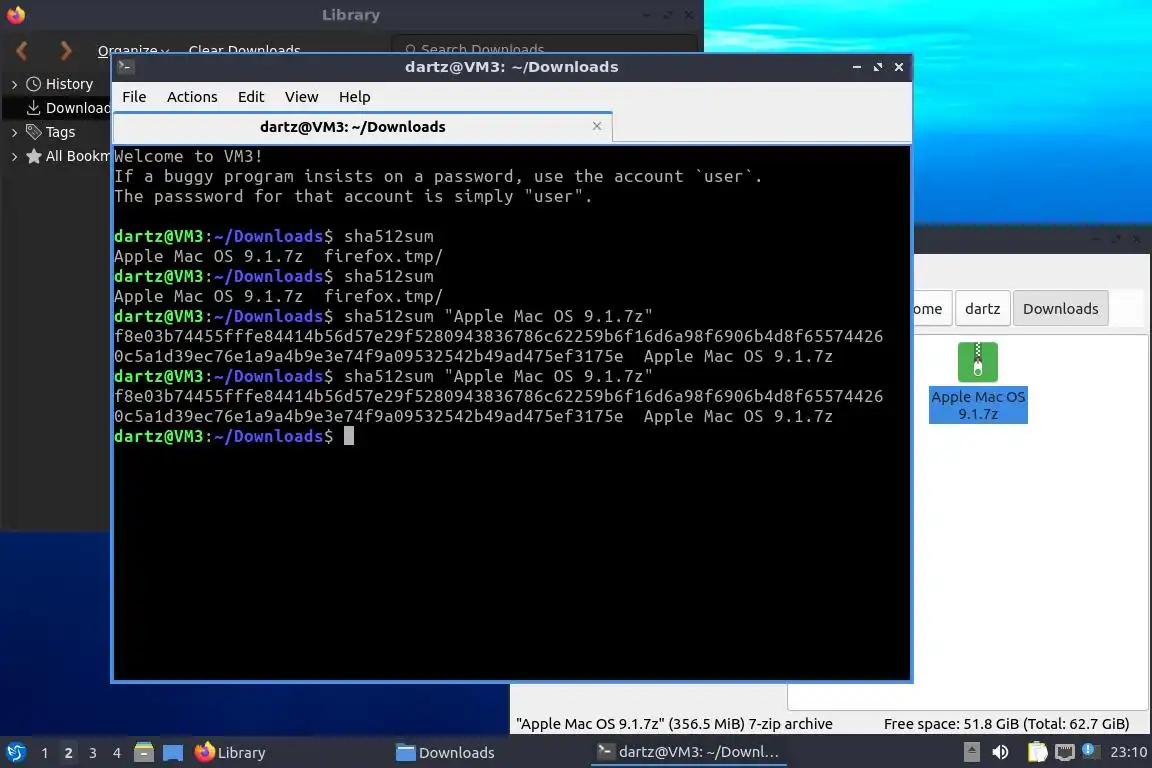Open the Actions menu in terminal

point(192,97)
